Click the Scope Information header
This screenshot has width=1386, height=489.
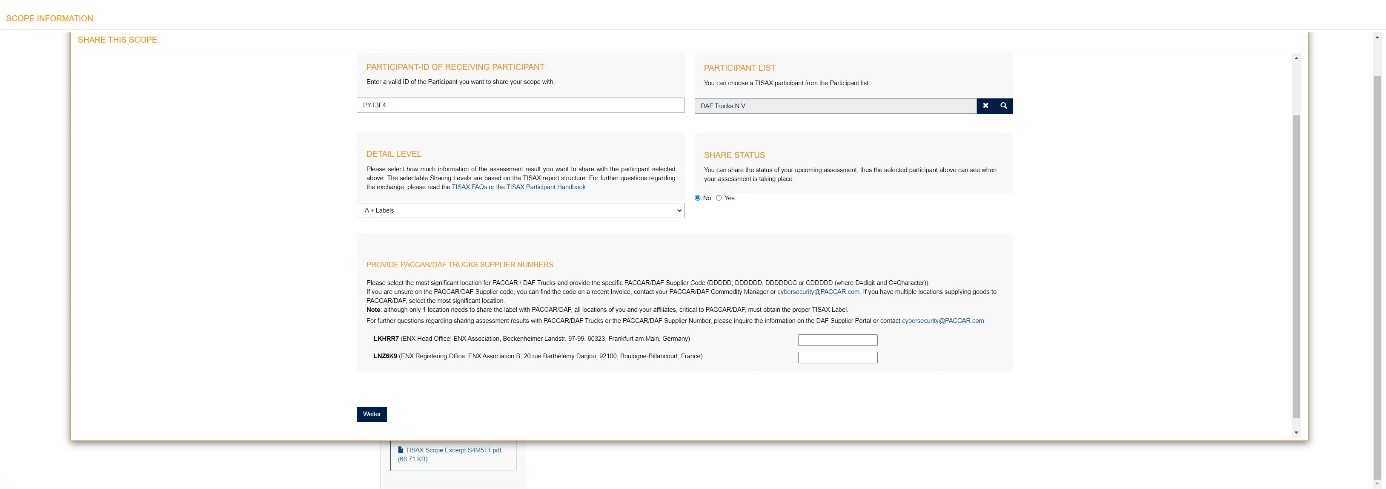tap(50, 18)
